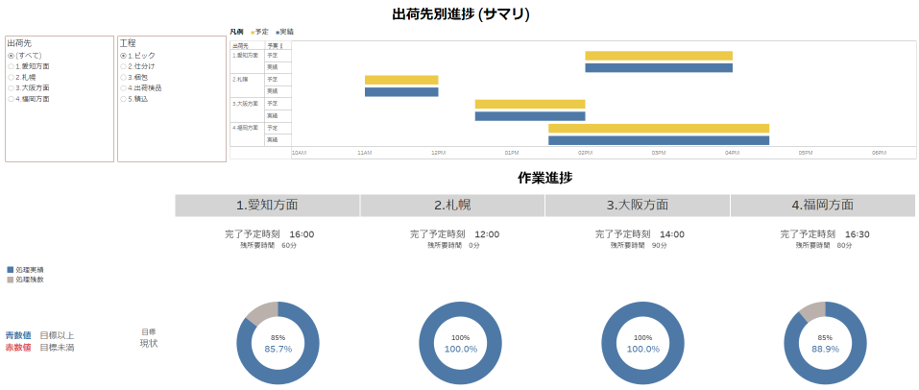
Task: Click the 04PM axis label
Action: coord(731,153)
